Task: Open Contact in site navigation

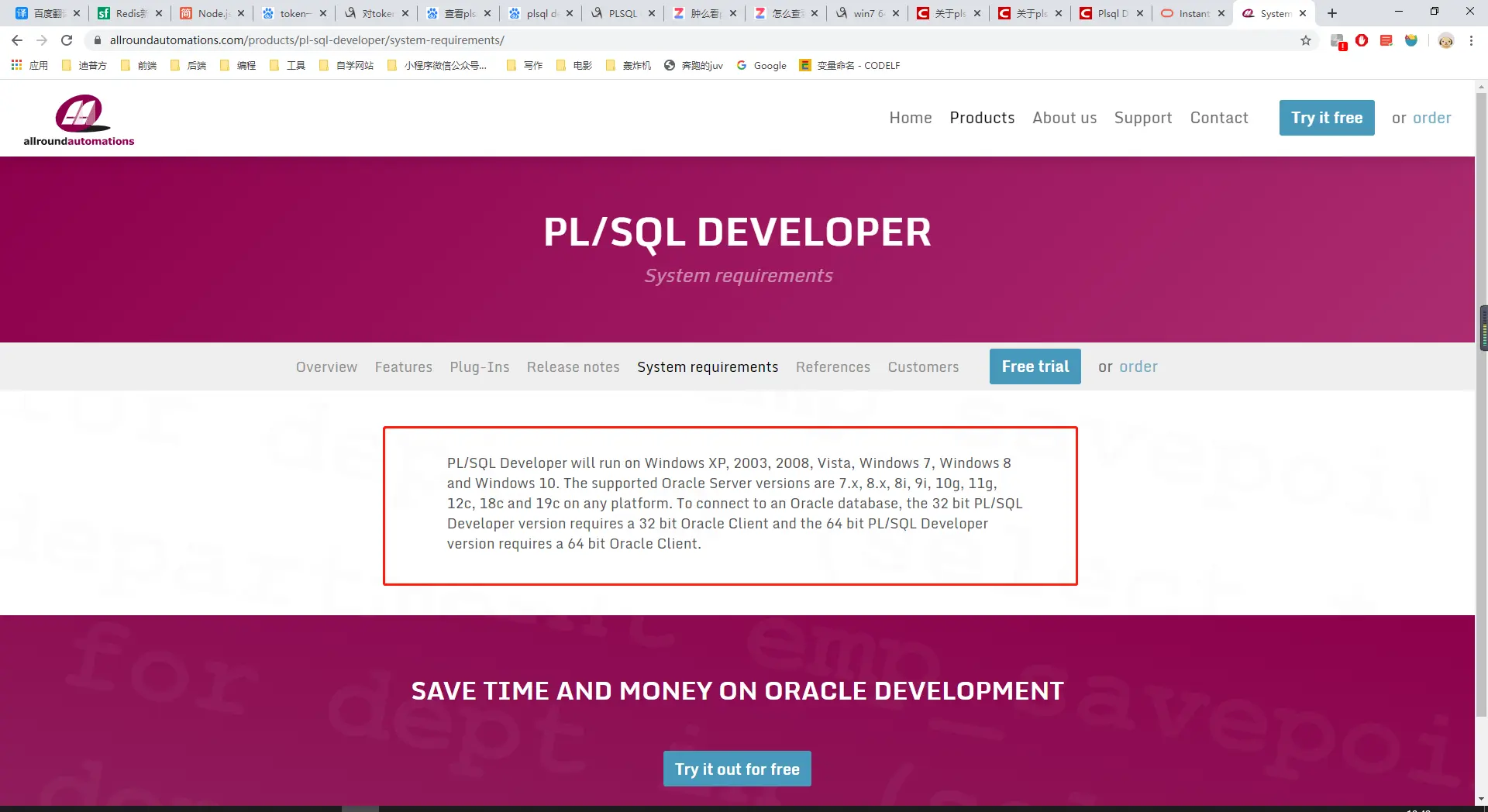Action: pyautogui.click(x=1219, y=118)
